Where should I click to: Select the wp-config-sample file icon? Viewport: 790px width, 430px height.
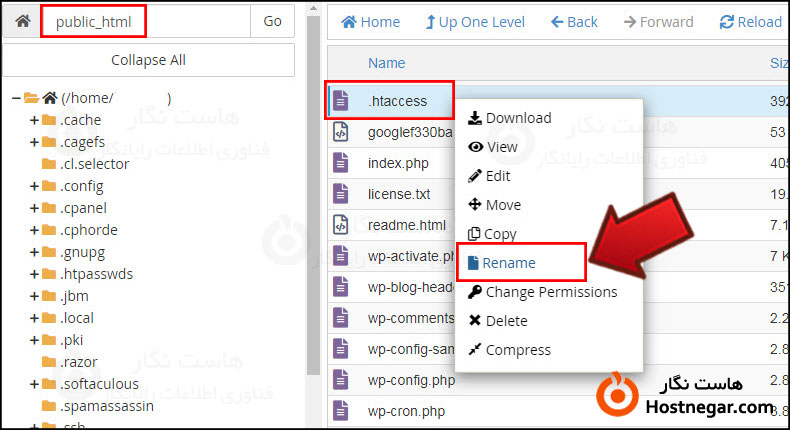(341, 349)
